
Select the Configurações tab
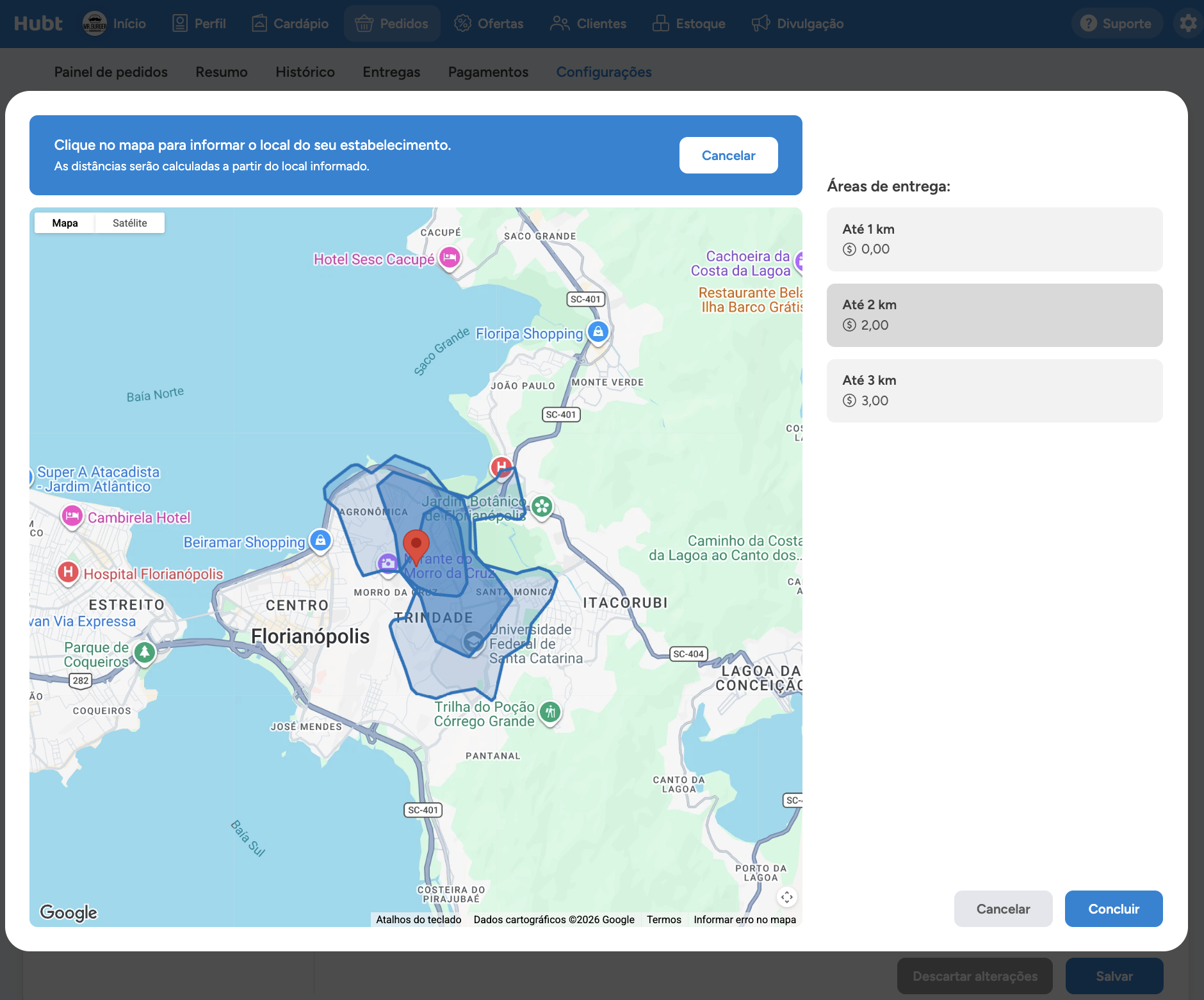tap(604, 72)
